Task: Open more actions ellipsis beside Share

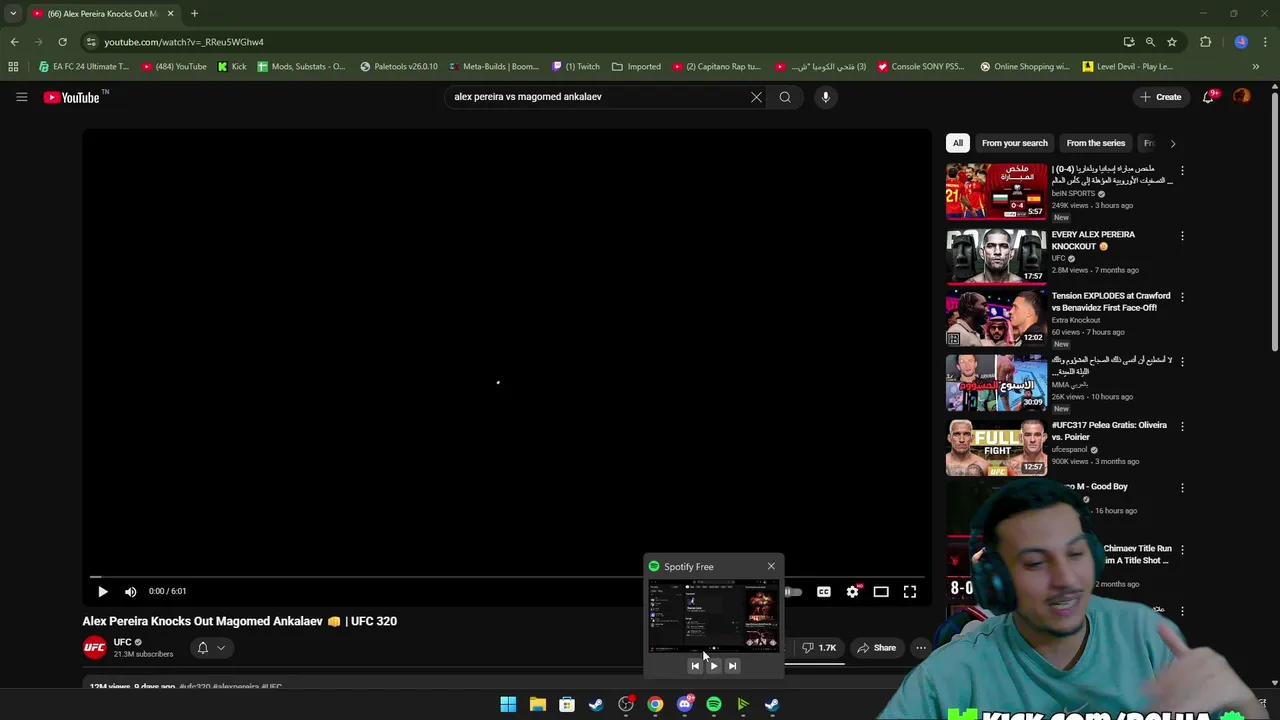Action: [x=921, y=647]
